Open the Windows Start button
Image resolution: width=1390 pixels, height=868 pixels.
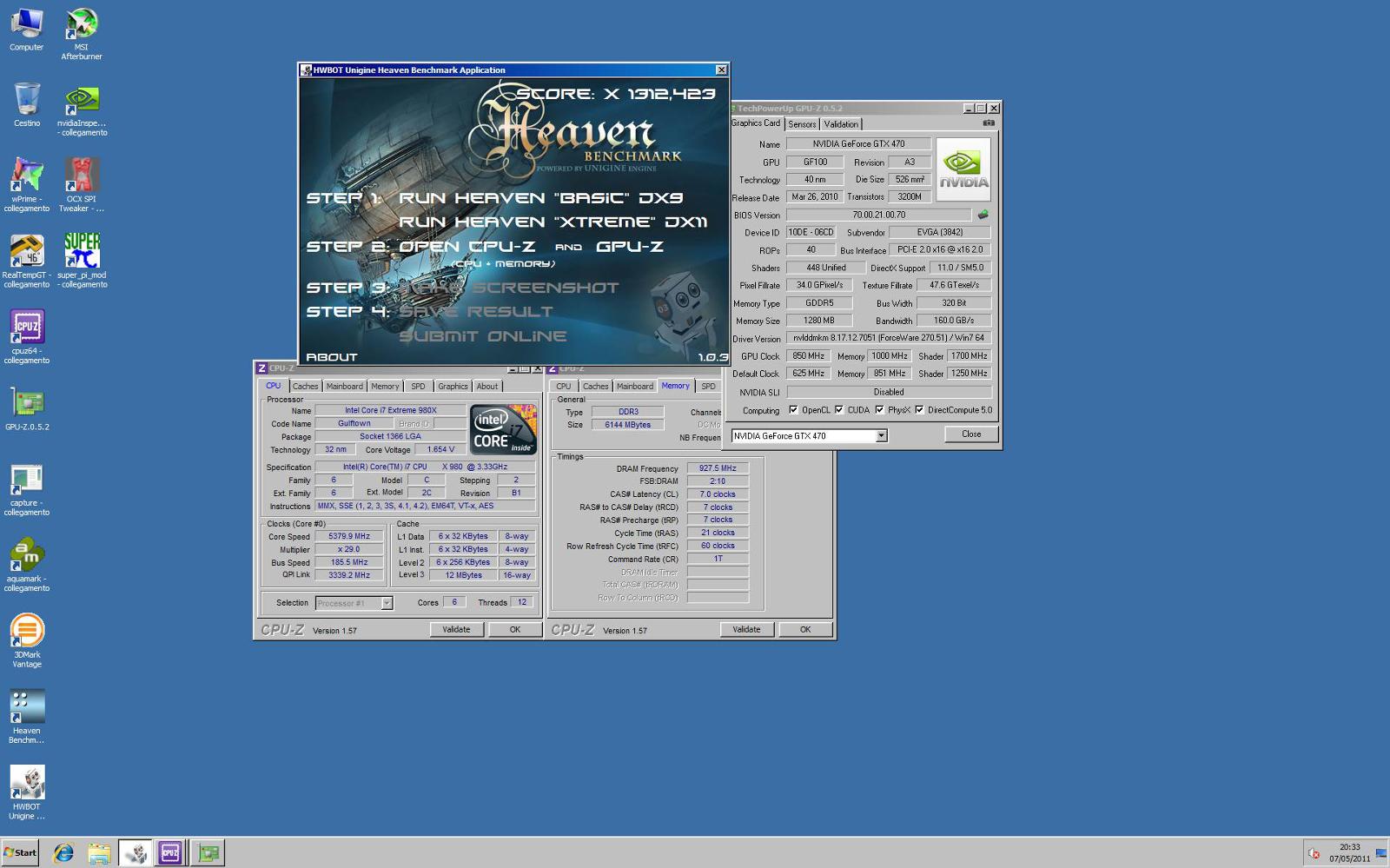click(x=20, y=852)
